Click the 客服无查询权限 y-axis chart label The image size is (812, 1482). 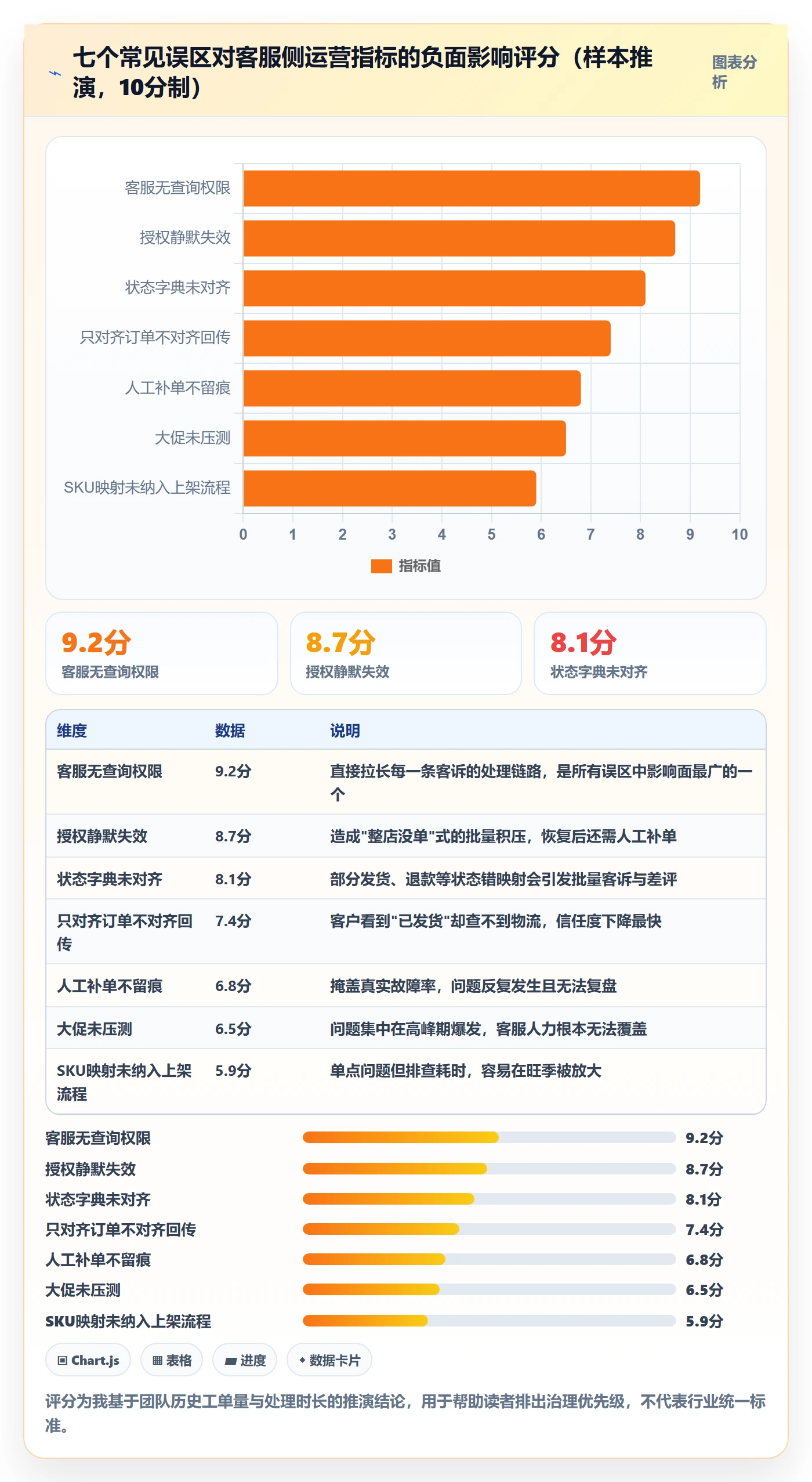(x=177, y=187)
